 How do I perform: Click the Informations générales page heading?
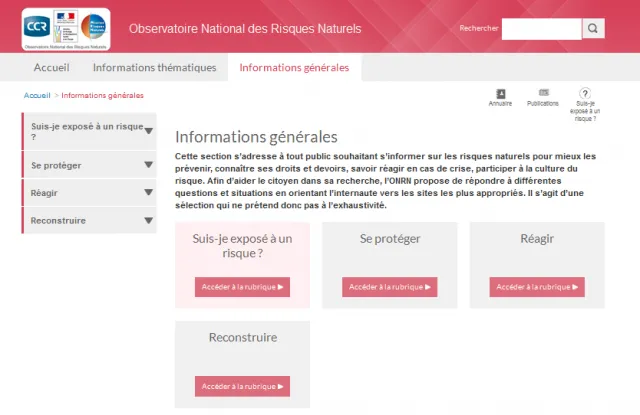tap(256, 137)
